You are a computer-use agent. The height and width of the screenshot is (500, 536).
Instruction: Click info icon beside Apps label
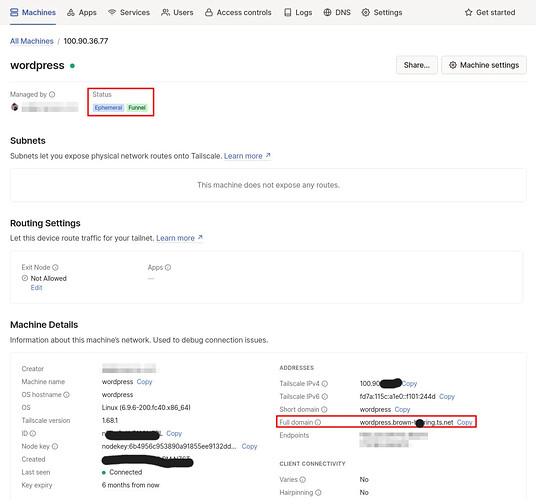coord(168,267)
